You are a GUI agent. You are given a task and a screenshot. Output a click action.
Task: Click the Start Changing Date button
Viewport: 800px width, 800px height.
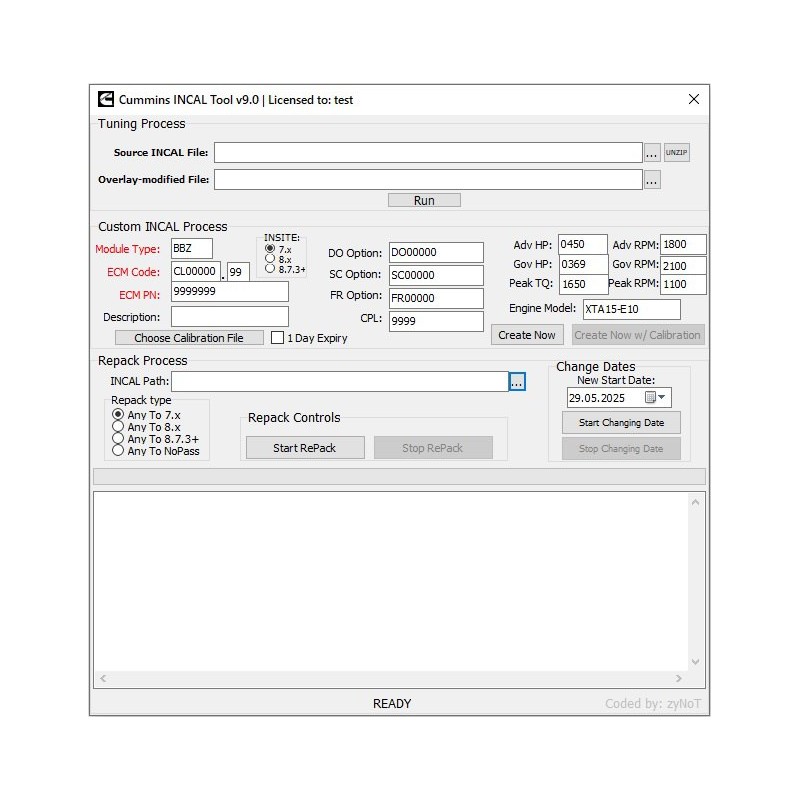coord(621,422)
